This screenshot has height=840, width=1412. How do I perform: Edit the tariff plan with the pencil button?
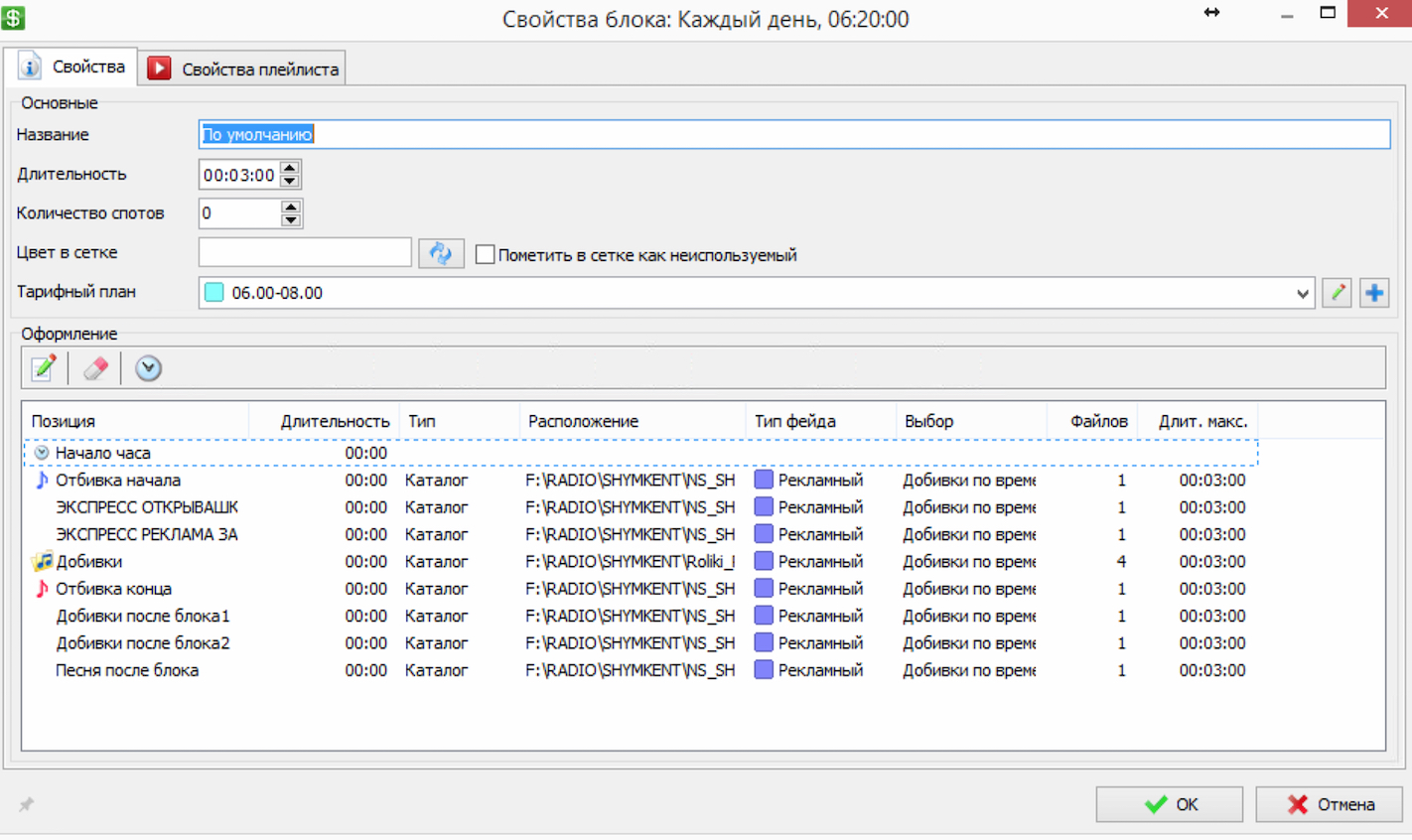tap(1337, 293)
